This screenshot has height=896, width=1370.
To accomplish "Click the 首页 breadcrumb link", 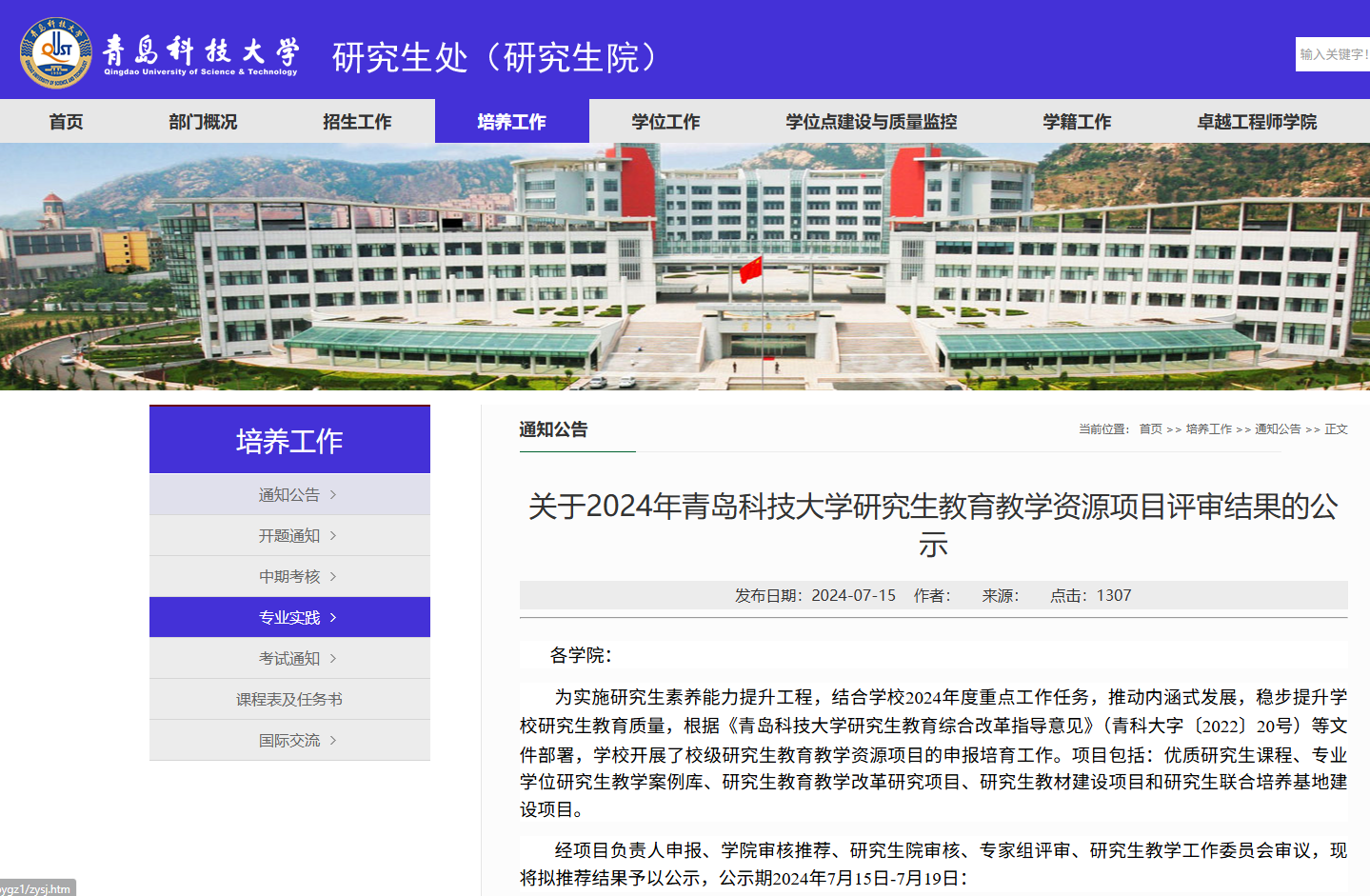I will (x=1150, y=429).
